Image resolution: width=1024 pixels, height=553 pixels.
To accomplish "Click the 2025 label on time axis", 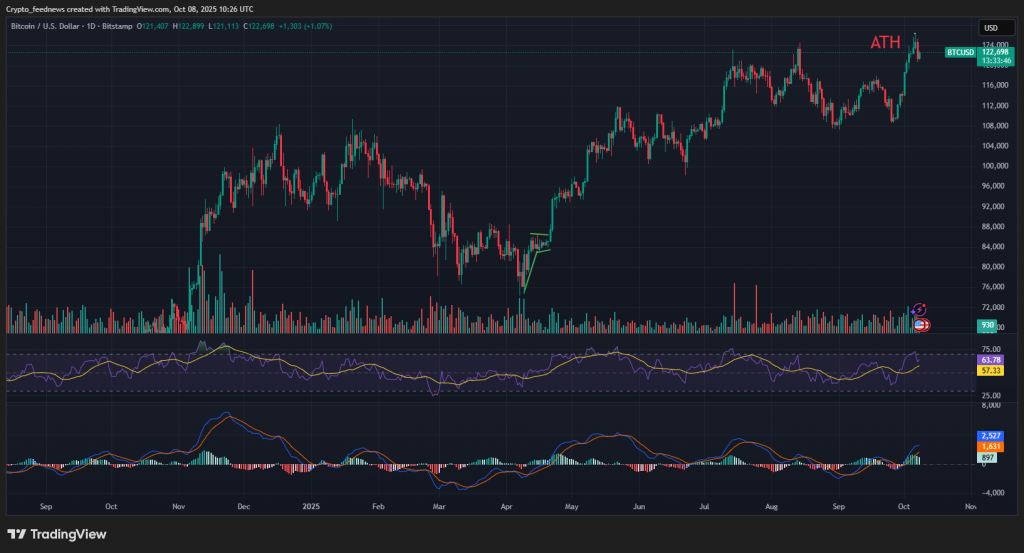I will [311, 506].
